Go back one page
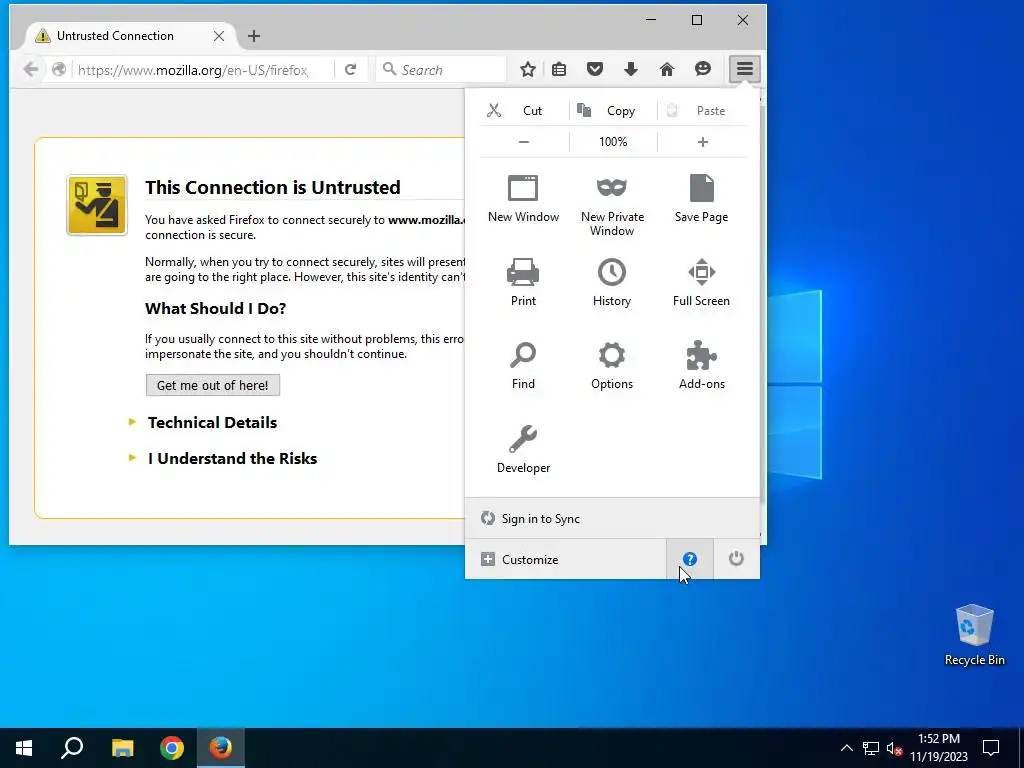The image size is (1024, 768). (31, 69)
